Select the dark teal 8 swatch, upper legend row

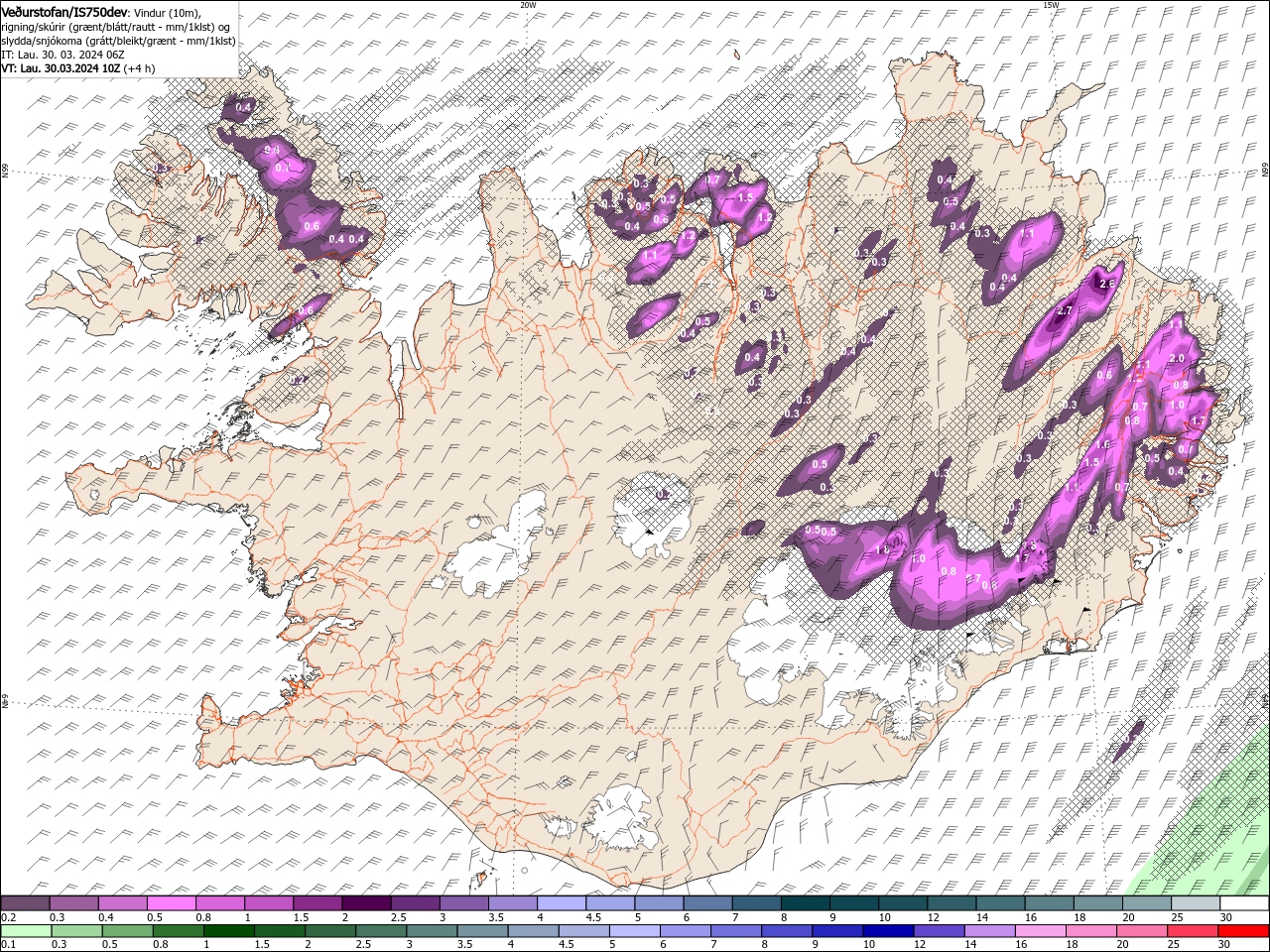(x=806, y=903)
